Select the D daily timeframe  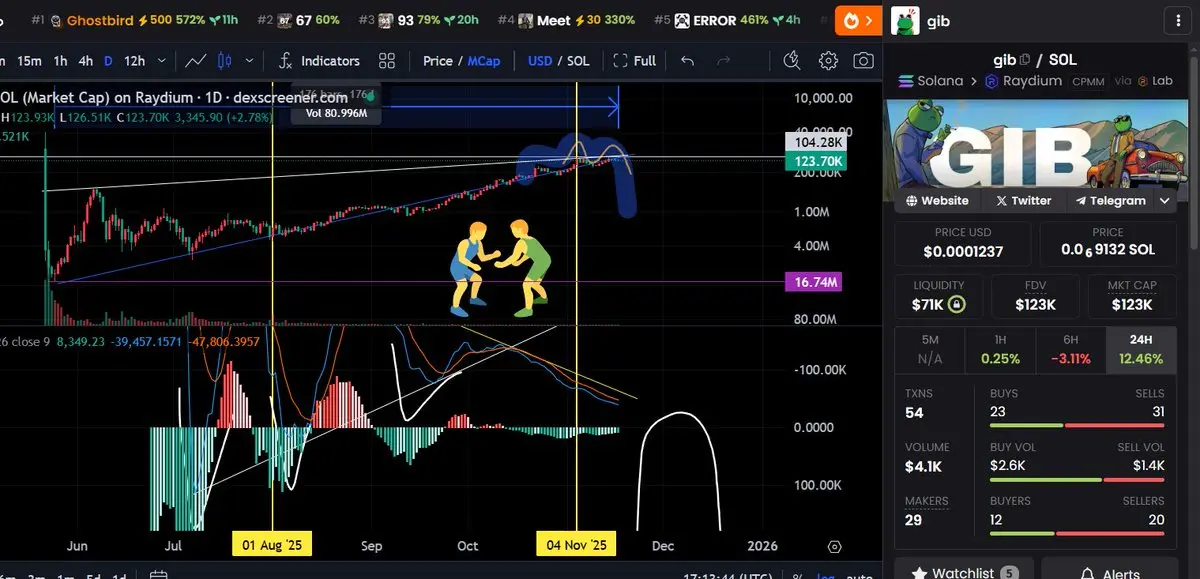pos(108,61)
